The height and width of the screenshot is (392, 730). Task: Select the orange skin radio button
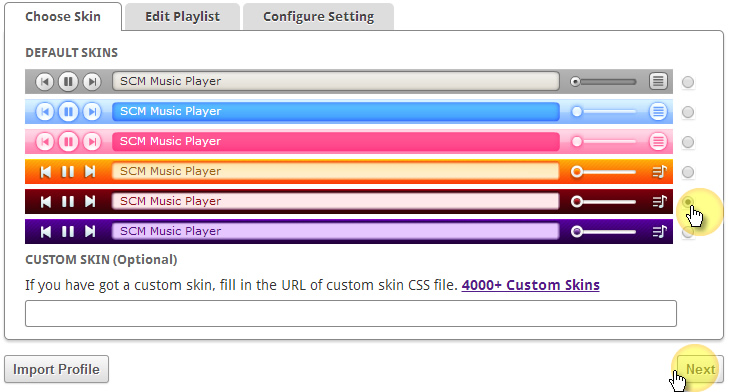click(688, 172)
